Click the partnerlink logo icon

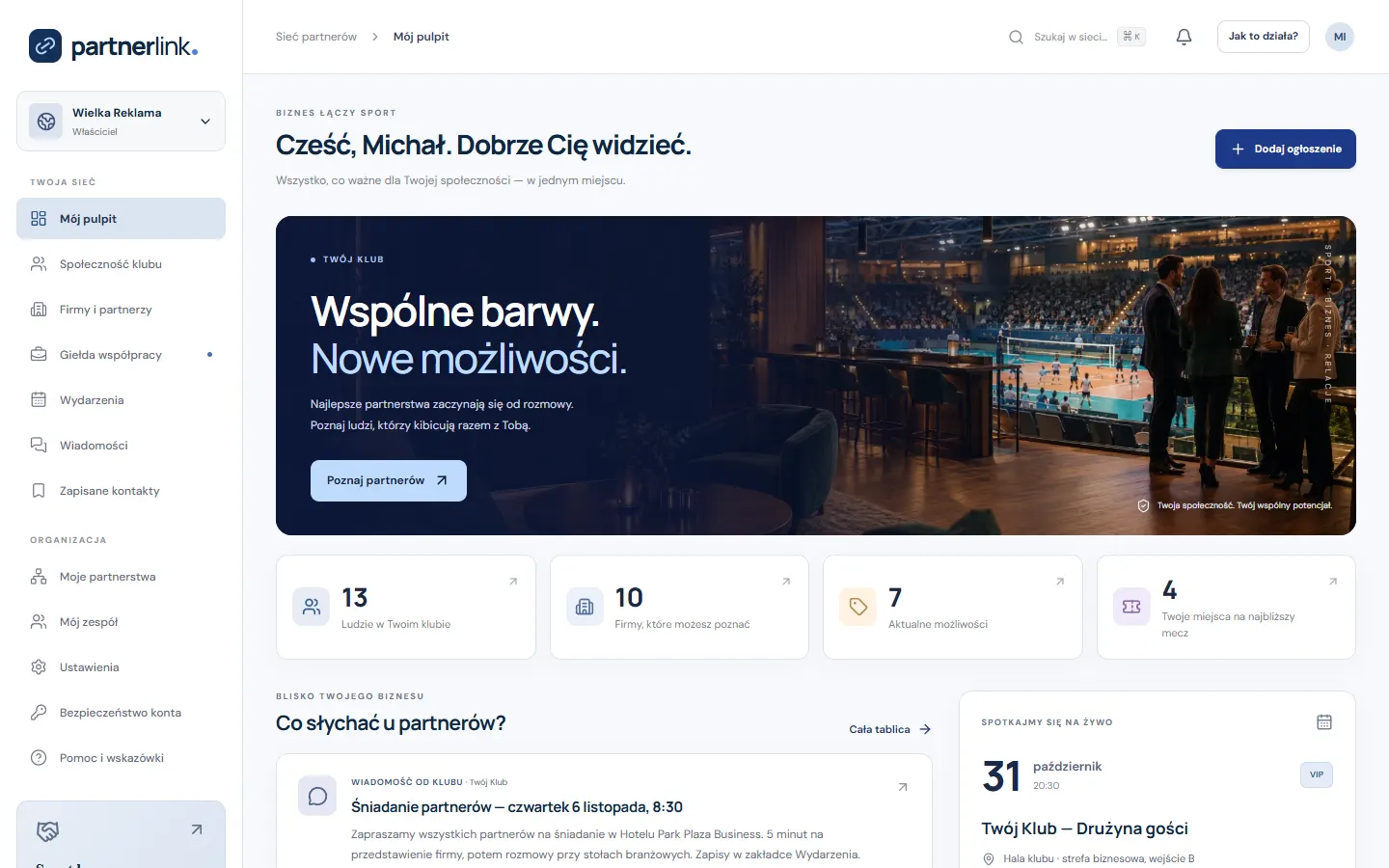(x=45, y=45)
